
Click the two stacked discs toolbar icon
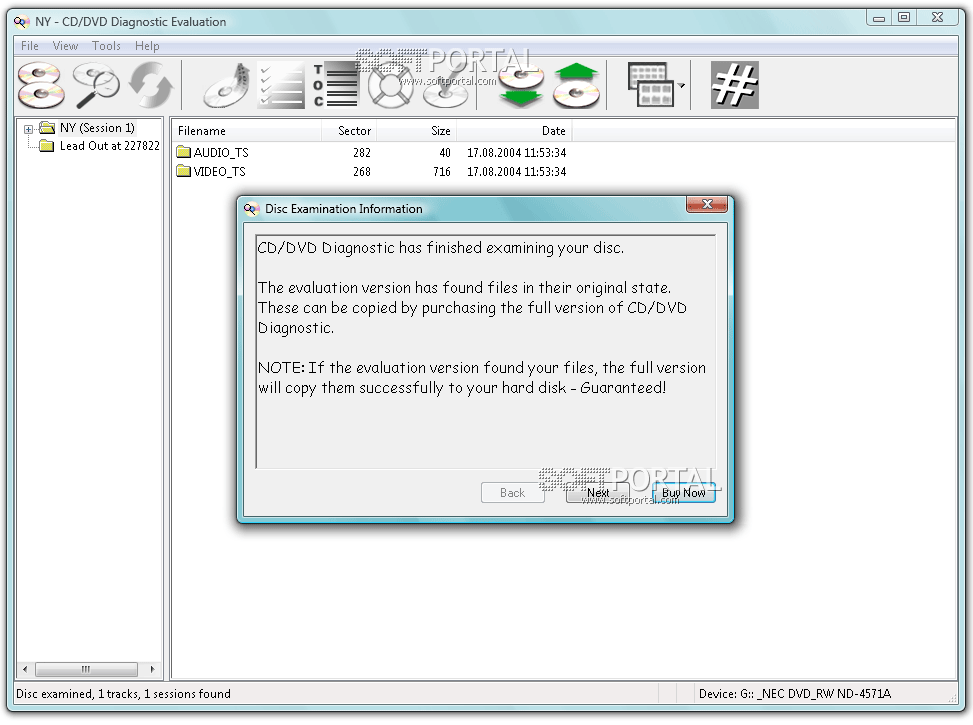click(x=41, y=85)
